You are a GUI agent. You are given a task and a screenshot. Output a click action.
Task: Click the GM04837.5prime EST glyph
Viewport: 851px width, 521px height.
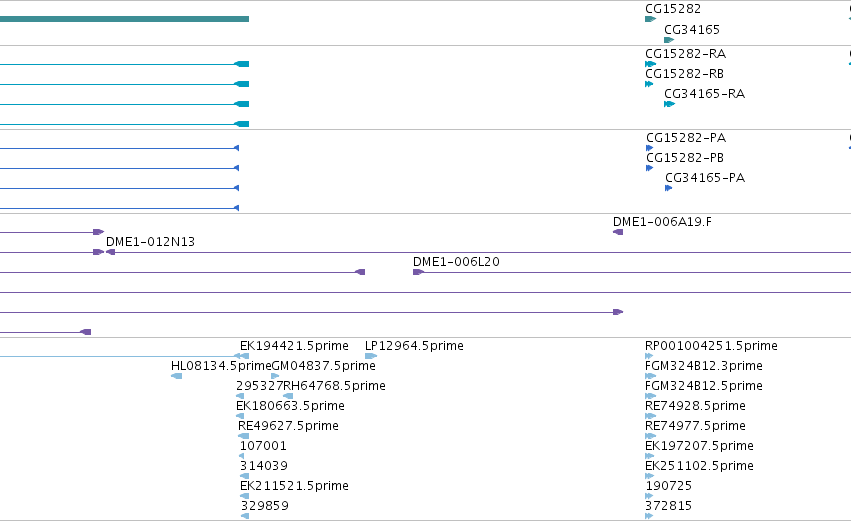pyautogui.click(x=275, y=376)
